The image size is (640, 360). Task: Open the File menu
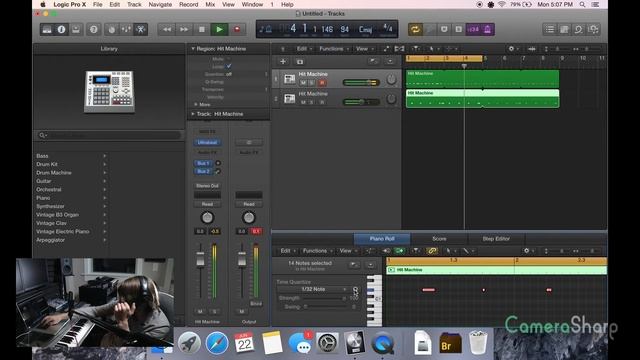point(98,4)
